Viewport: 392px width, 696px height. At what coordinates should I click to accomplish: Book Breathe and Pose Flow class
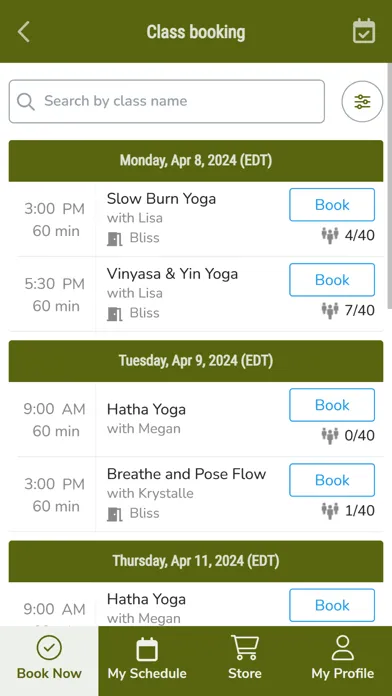[x=332, y=480]
